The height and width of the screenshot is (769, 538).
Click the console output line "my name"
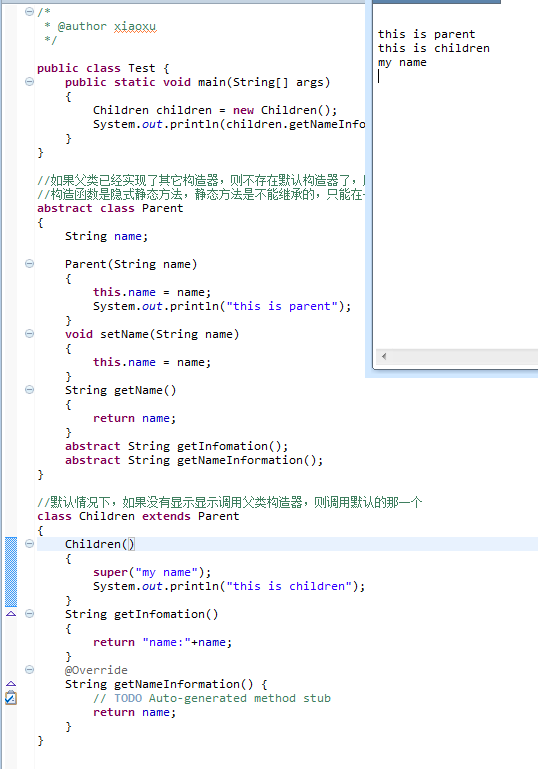(402, 62)
